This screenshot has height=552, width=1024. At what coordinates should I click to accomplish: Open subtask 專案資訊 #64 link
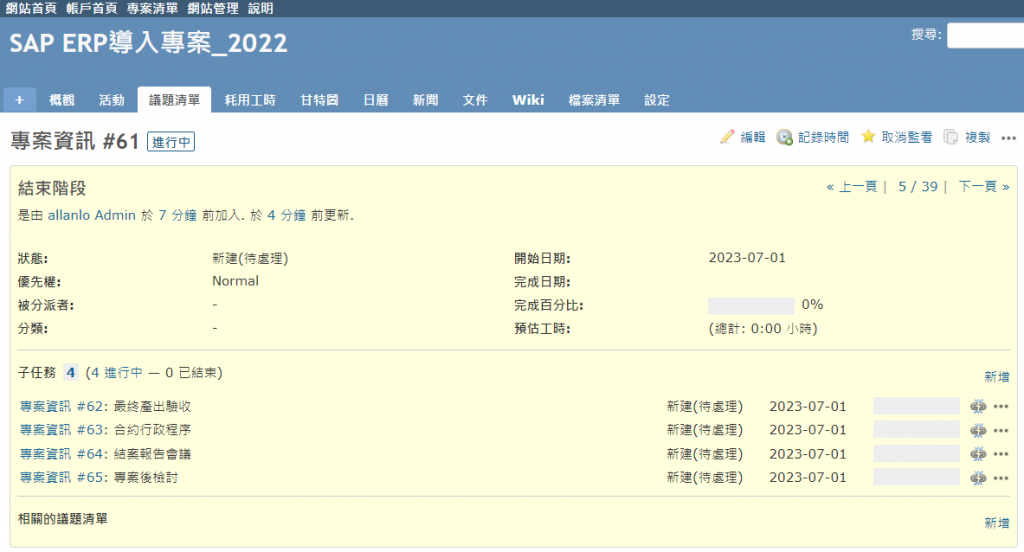point(63,453)
